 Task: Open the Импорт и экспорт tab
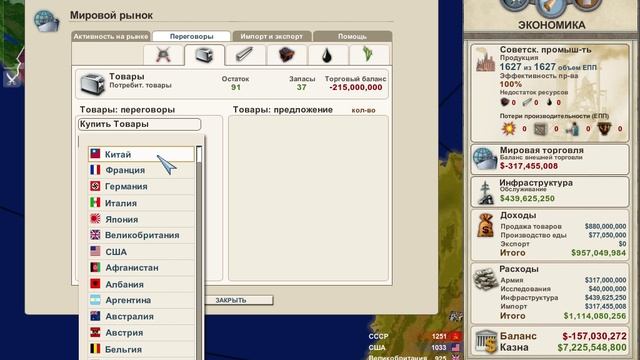(271, 36)
